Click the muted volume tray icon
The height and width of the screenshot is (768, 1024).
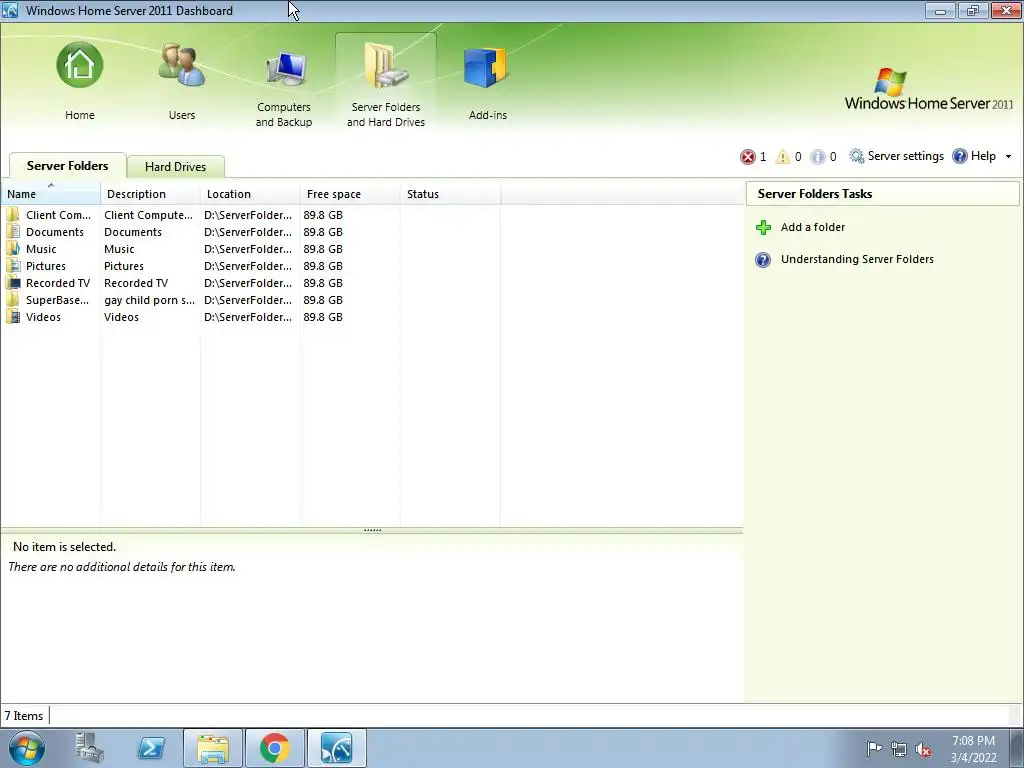(923, 749)
